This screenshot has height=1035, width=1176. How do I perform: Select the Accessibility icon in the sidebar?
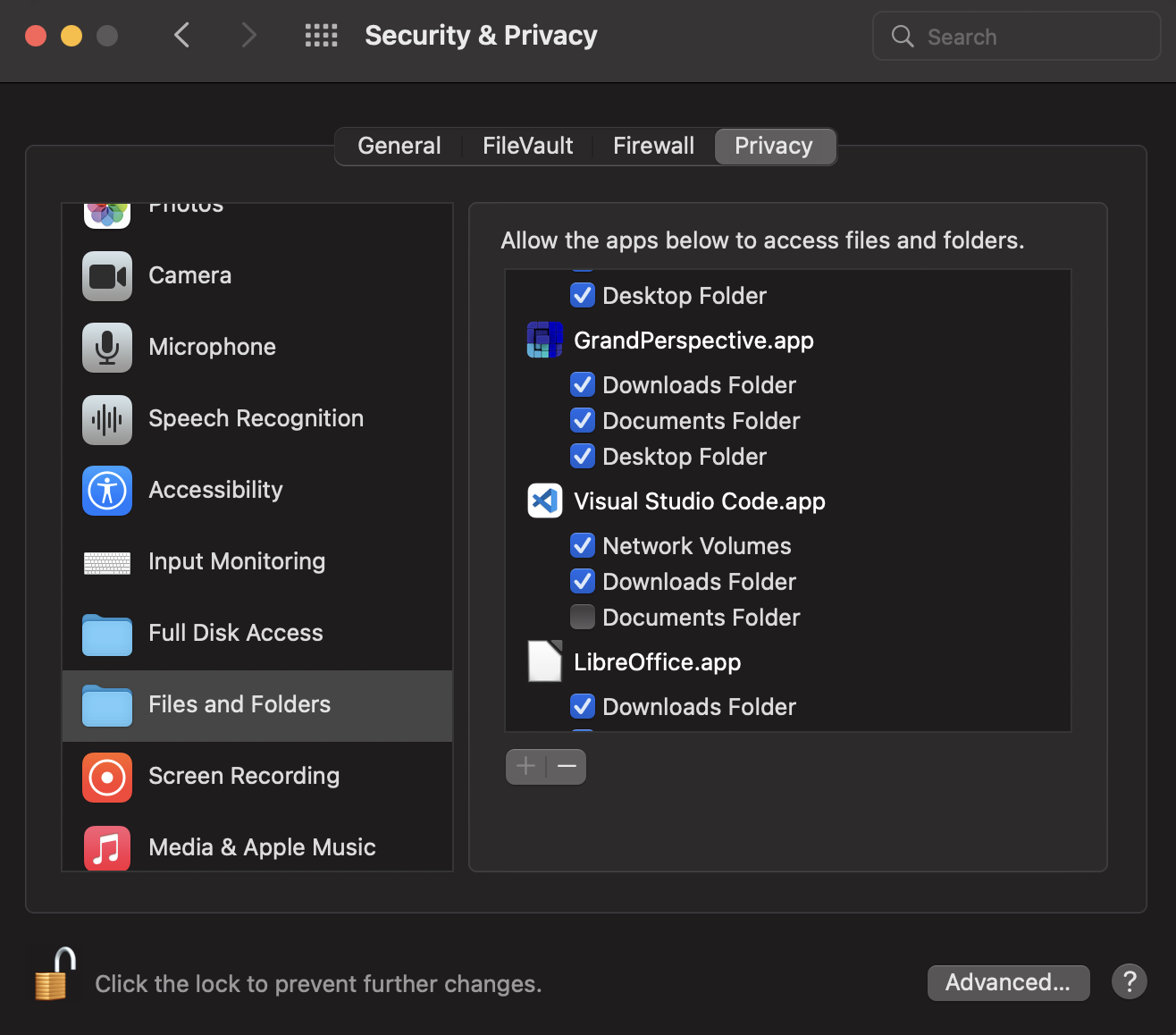pyautogui.click(x=106, y=491)
